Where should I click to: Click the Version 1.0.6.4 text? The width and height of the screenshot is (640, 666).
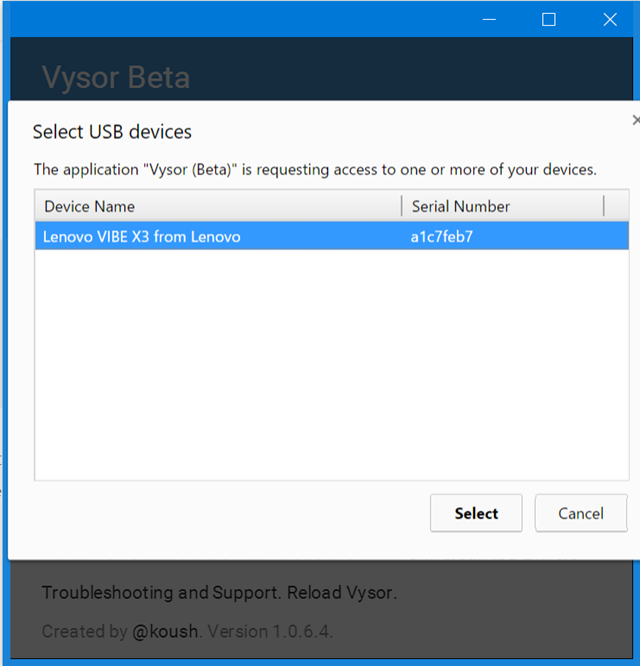pyautogui.click(x=269, y=632)
